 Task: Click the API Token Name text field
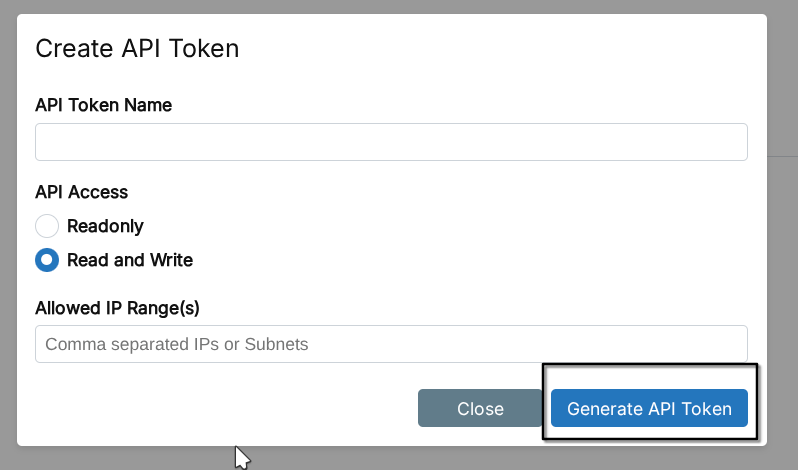391,142
